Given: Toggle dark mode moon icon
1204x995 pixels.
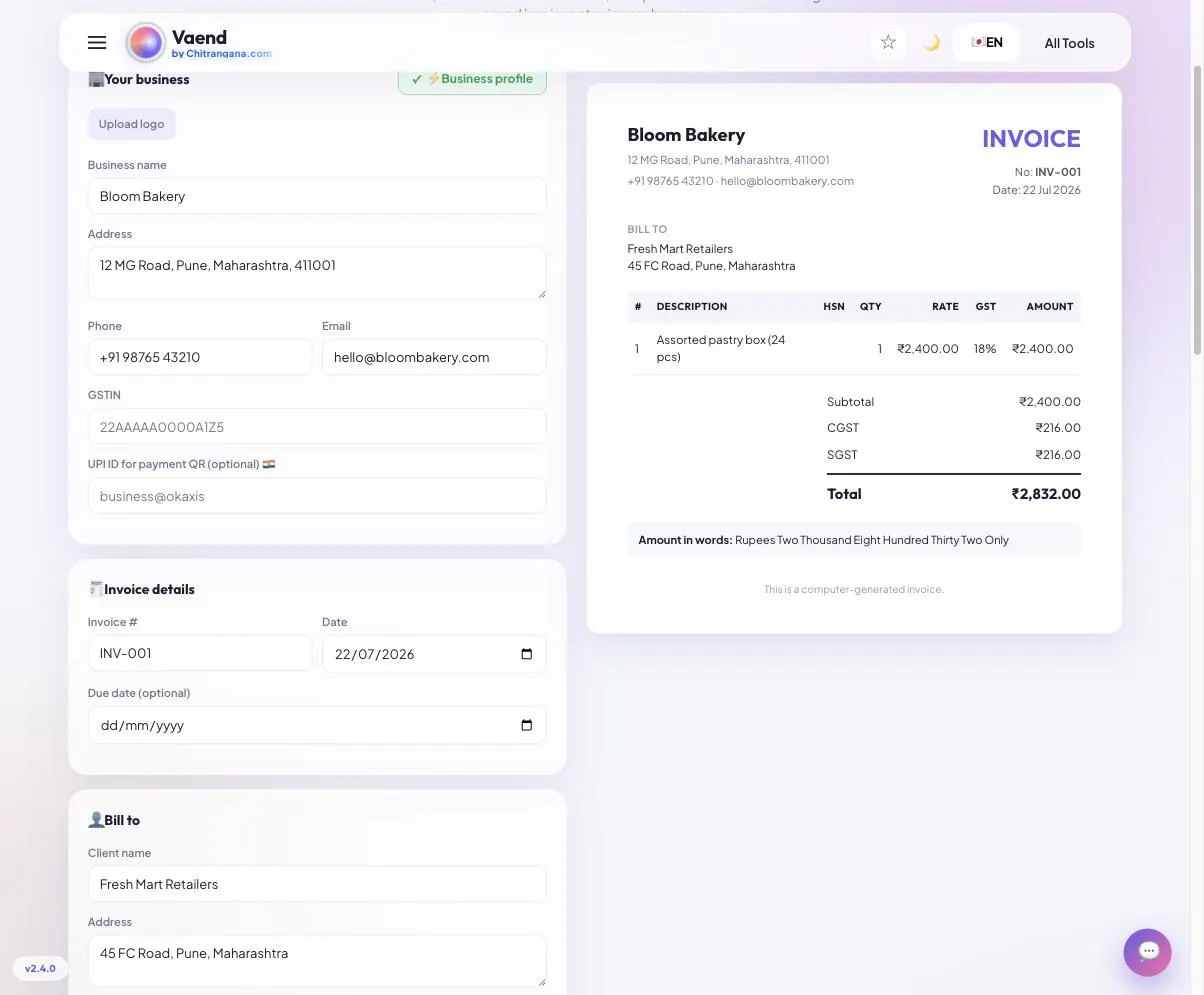Looking at the screenshot, I should click(931, 43).
